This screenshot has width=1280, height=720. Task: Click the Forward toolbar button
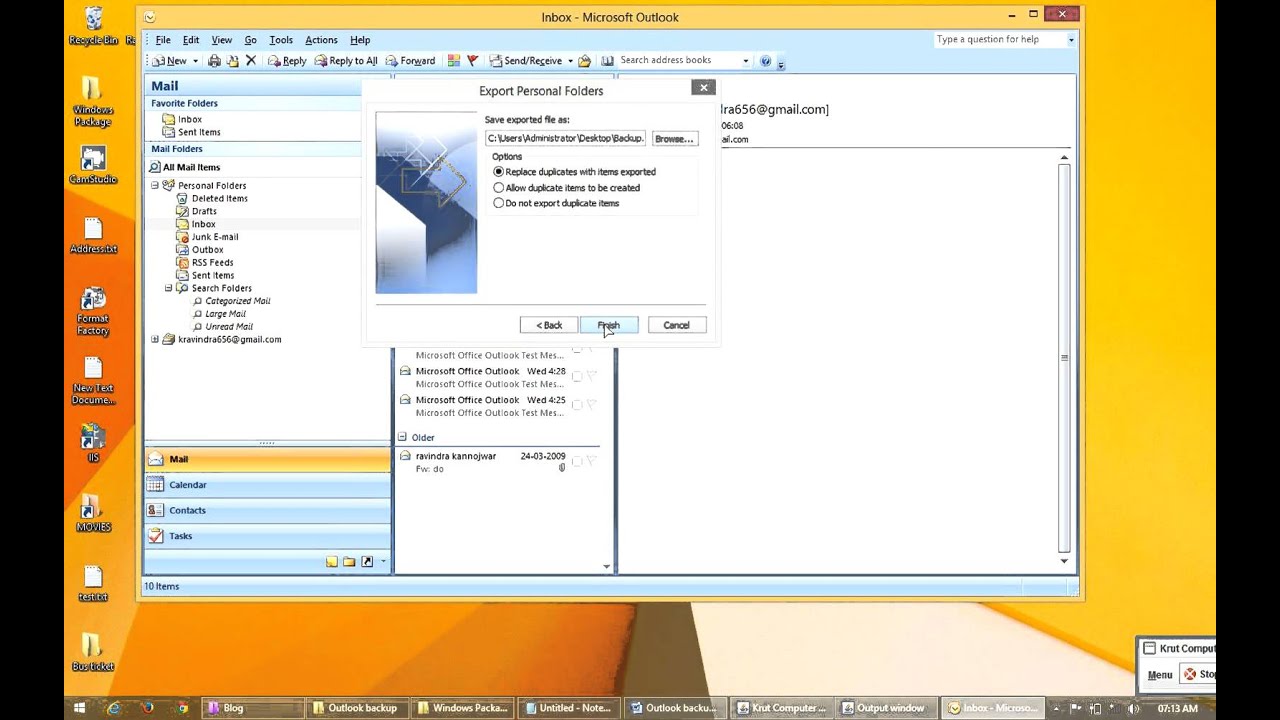pos(410,61)
